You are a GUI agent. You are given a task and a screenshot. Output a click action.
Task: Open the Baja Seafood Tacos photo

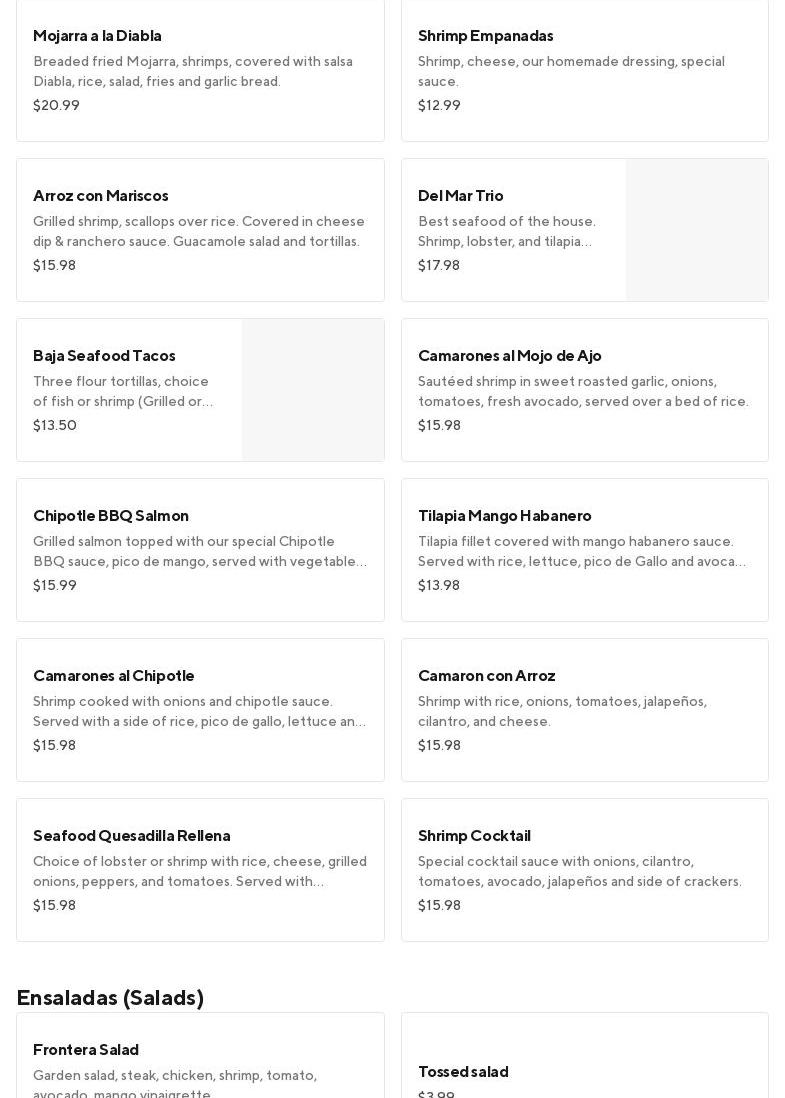click(x=313, y=390)
